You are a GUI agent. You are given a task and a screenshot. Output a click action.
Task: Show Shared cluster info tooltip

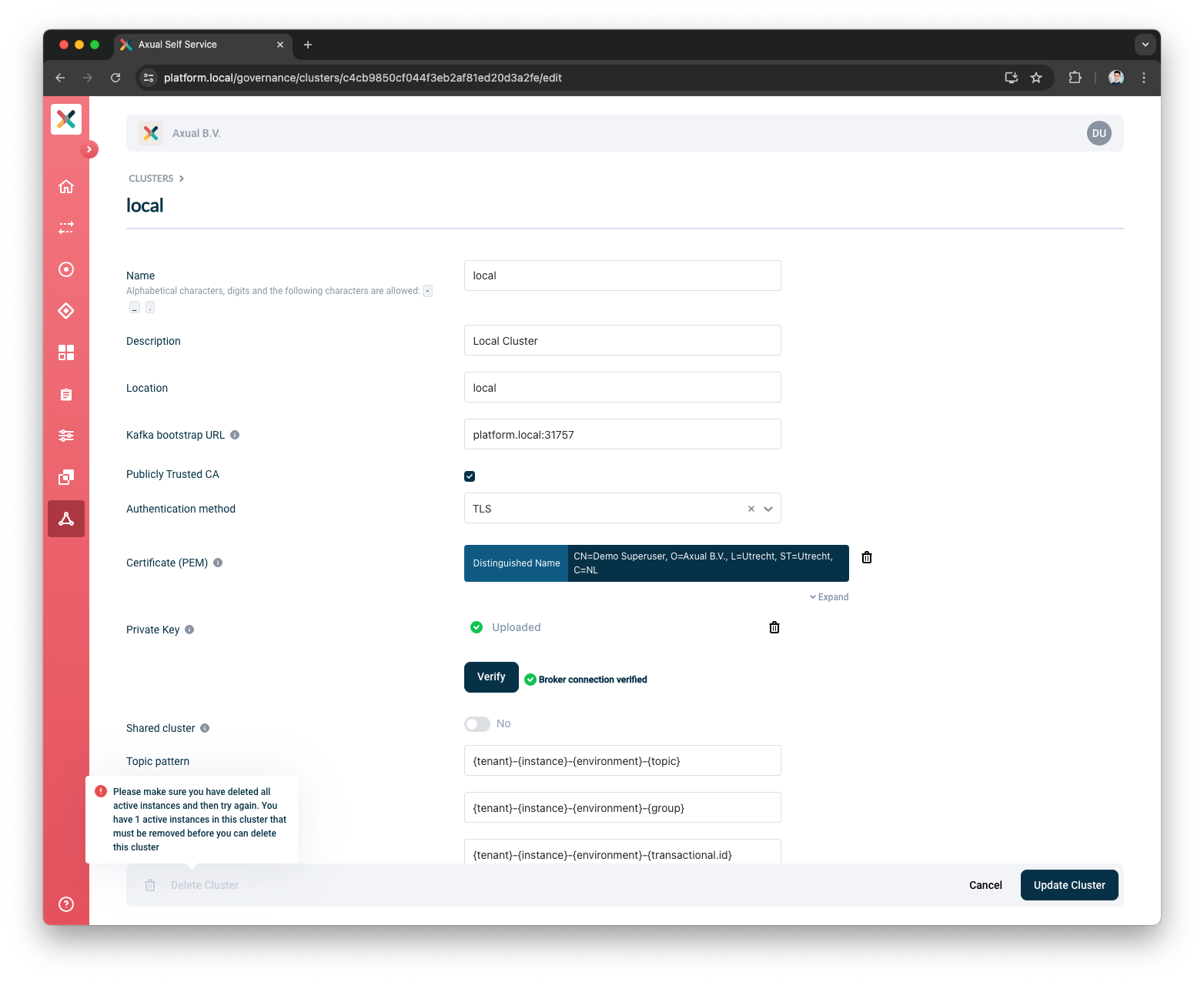(205, 728)
